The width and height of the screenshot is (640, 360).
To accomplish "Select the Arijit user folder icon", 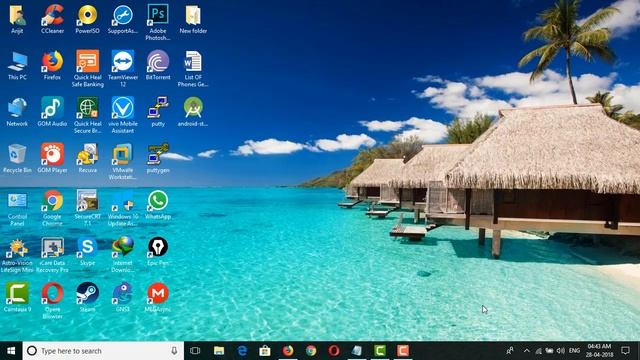I will click(17, 19).
